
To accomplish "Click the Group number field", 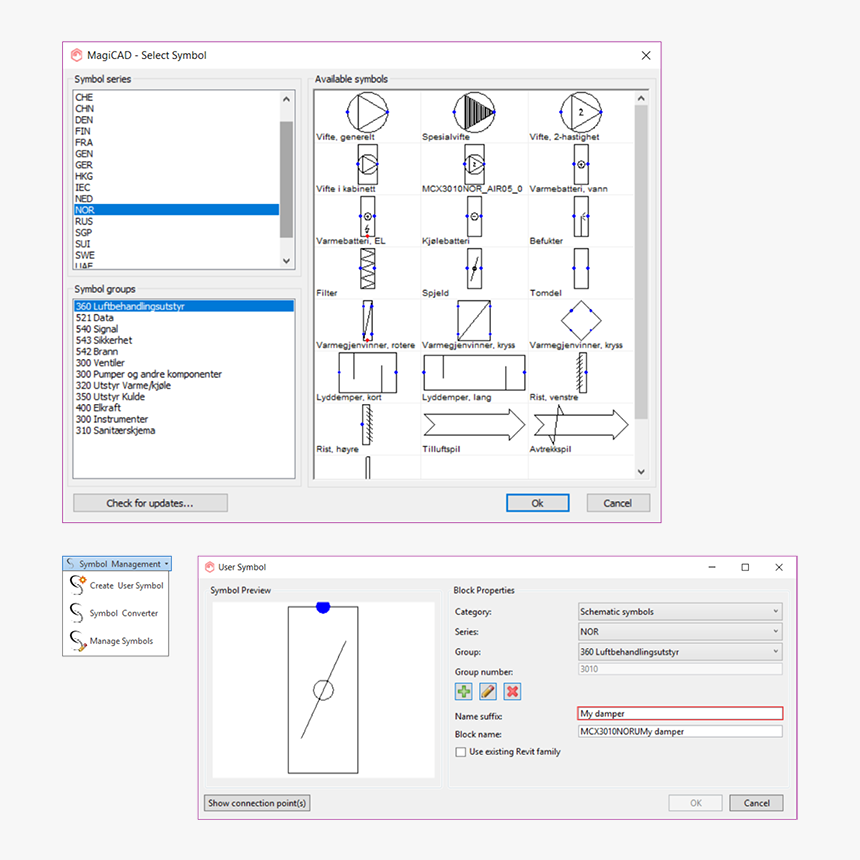I will coord(680,669).
